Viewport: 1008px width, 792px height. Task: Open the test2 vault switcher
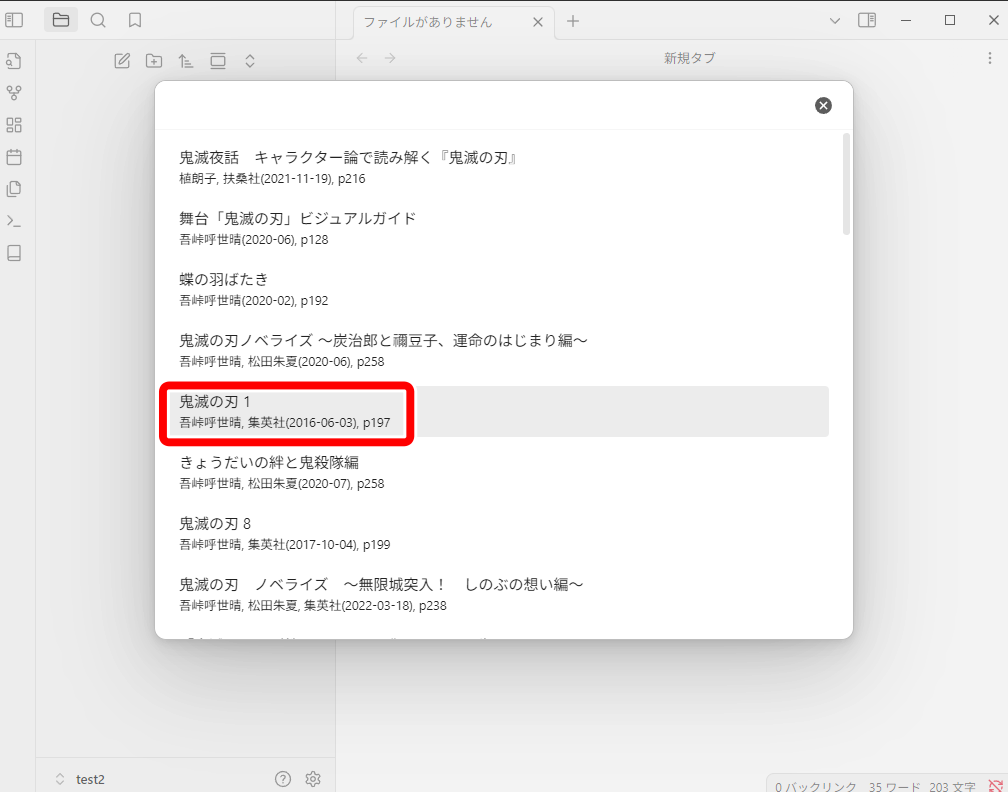(x=80, y=779)
